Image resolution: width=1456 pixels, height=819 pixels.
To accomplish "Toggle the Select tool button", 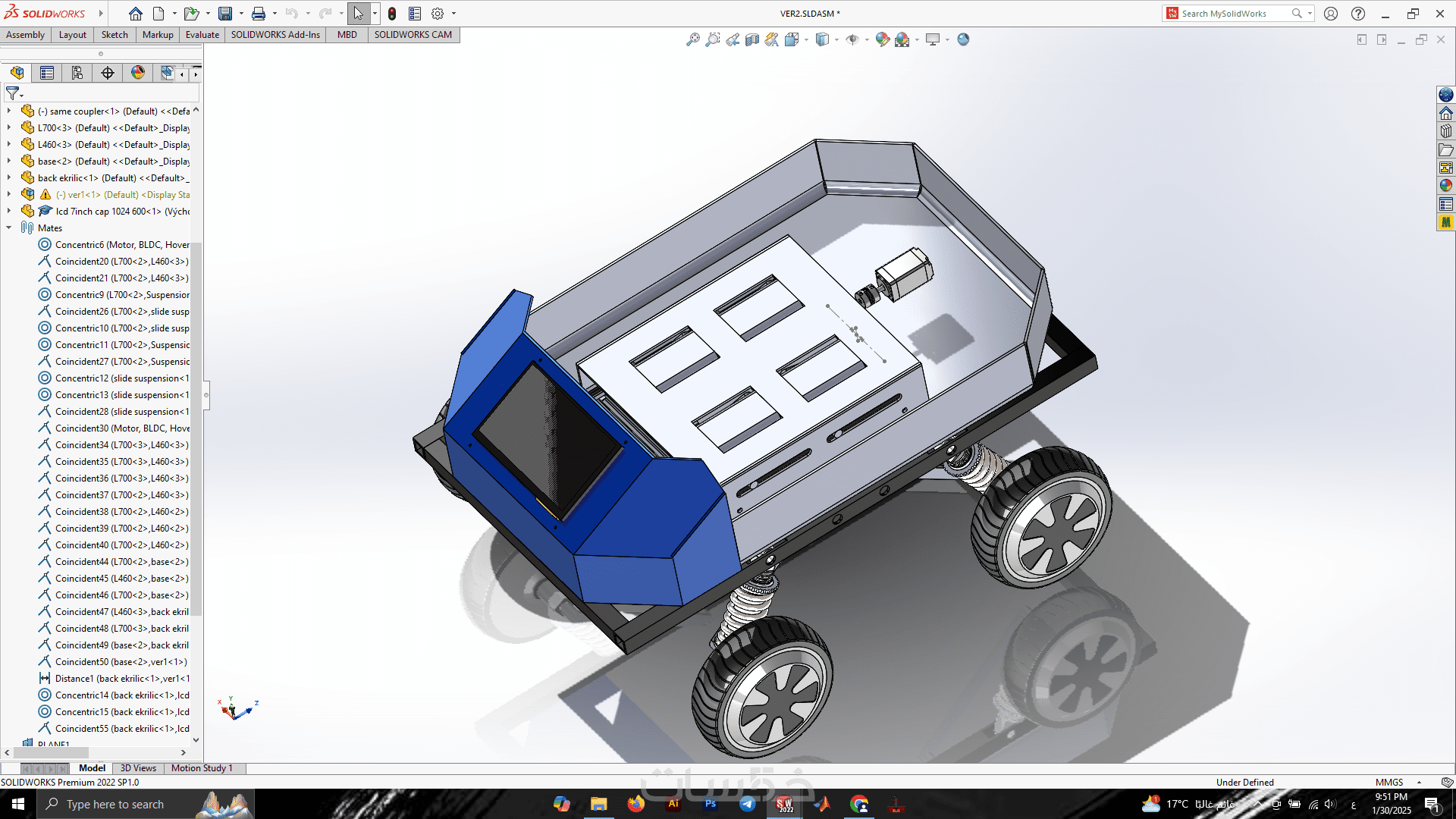I will click(358, 14).
